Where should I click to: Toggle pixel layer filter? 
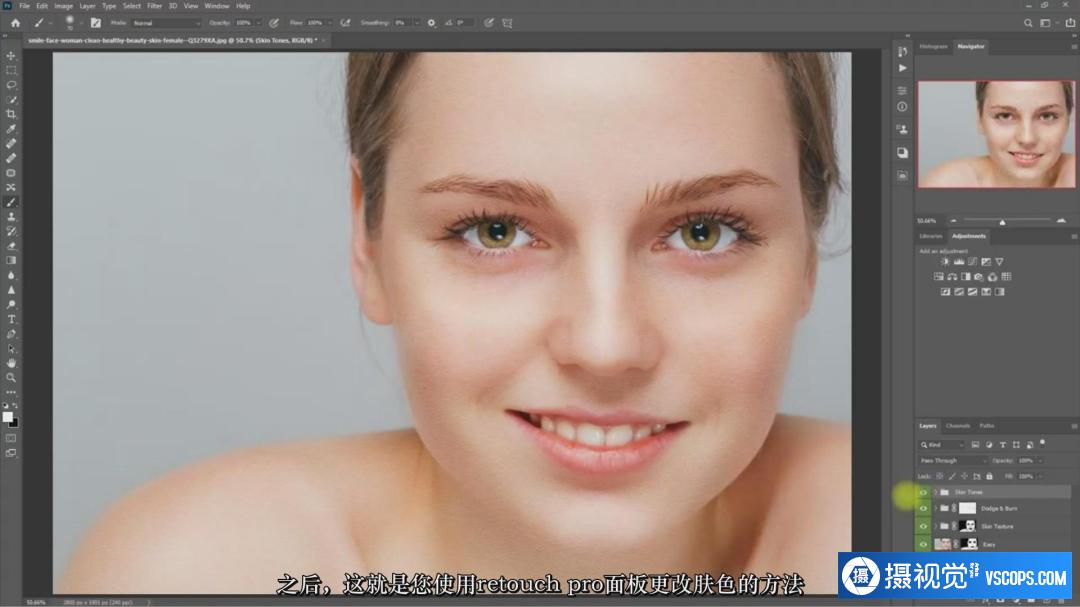[975, 445]
